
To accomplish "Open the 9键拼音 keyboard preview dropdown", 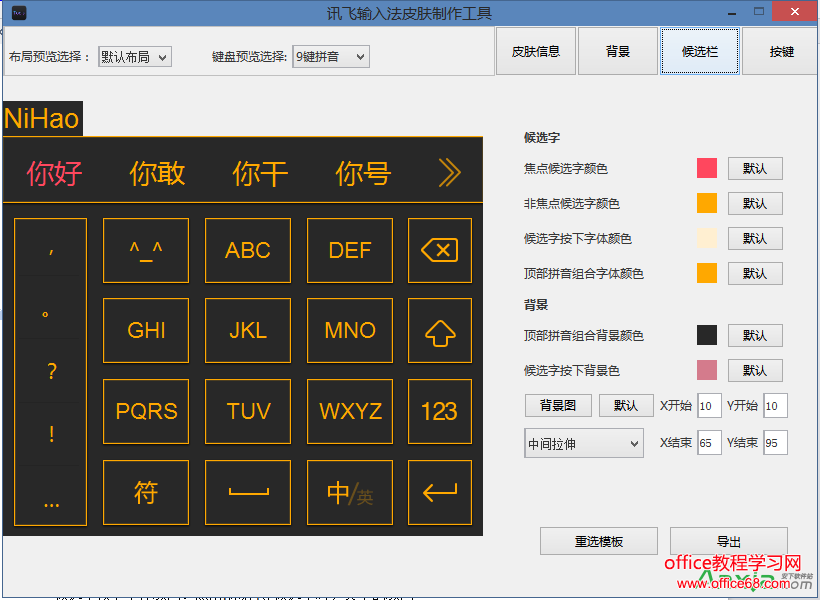I will [330, 57].
